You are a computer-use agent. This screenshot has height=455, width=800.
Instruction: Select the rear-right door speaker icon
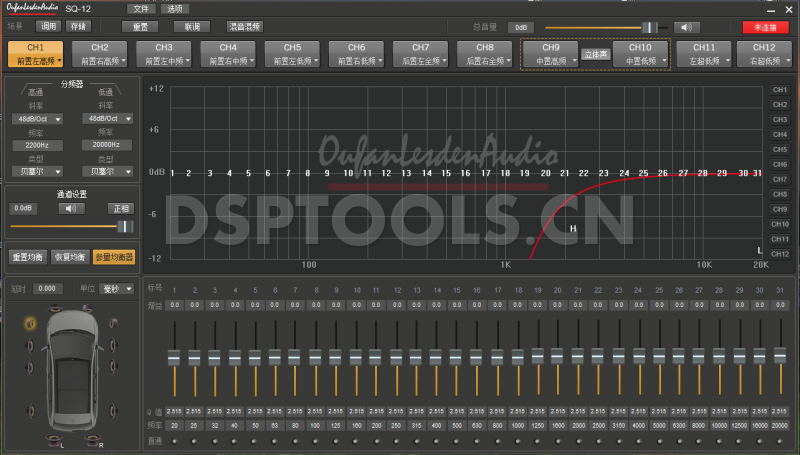click(x=113, y=410)
